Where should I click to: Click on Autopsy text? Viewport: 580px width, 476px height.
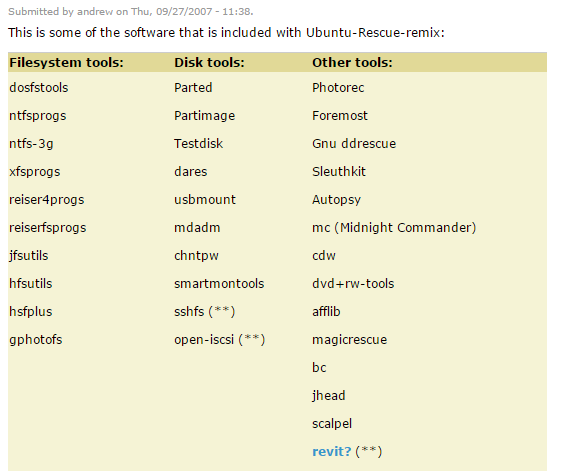pyautogui.click(x=336, y=200)
